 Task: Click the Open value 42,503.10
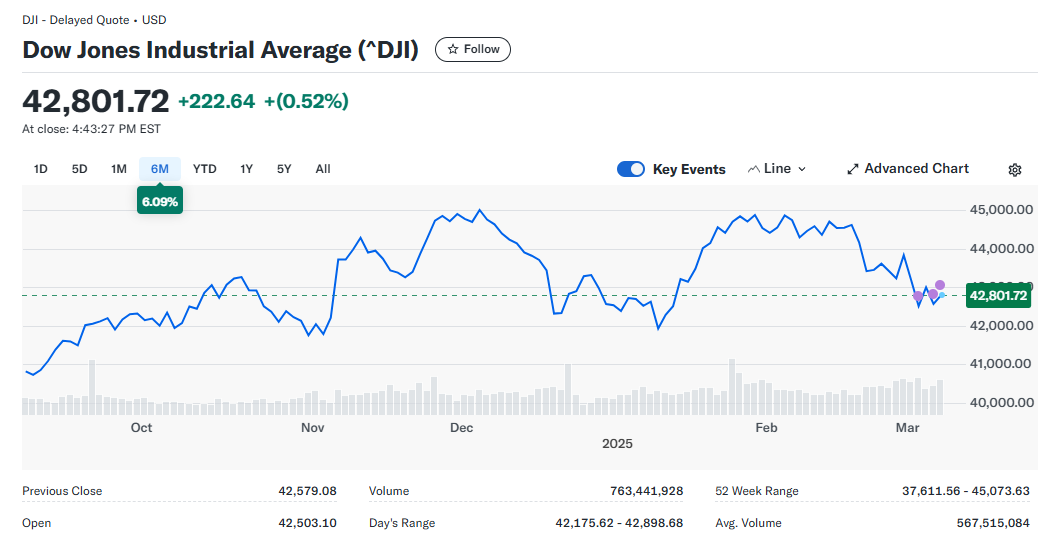point(308,523)
